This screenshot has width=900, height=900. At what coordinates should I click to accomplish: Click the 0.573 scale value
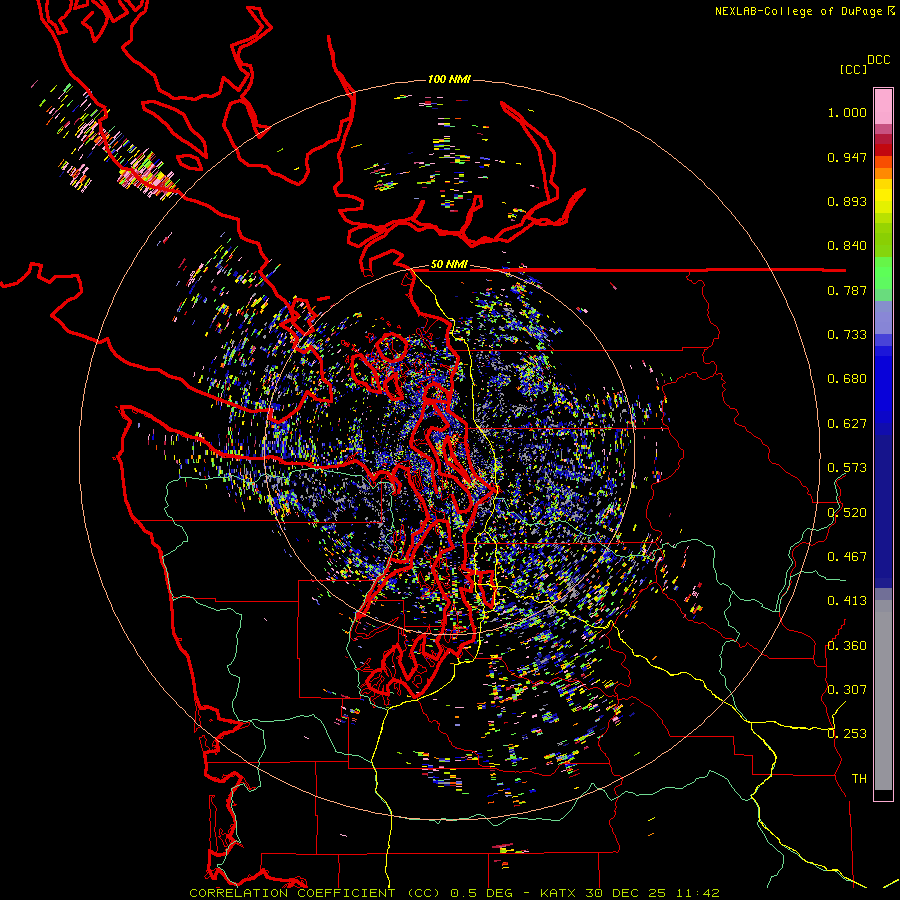(x=847, y=468)
